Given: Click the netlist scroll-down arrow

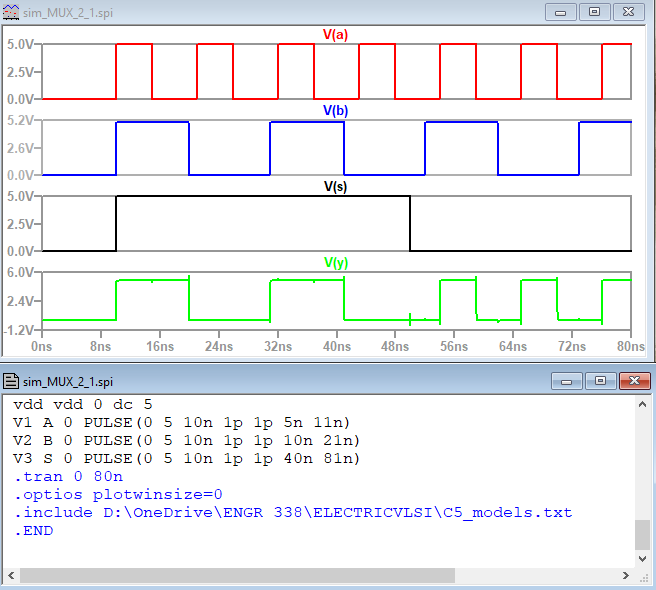Looking at the screenshot, I should click(x=642, y=558).
